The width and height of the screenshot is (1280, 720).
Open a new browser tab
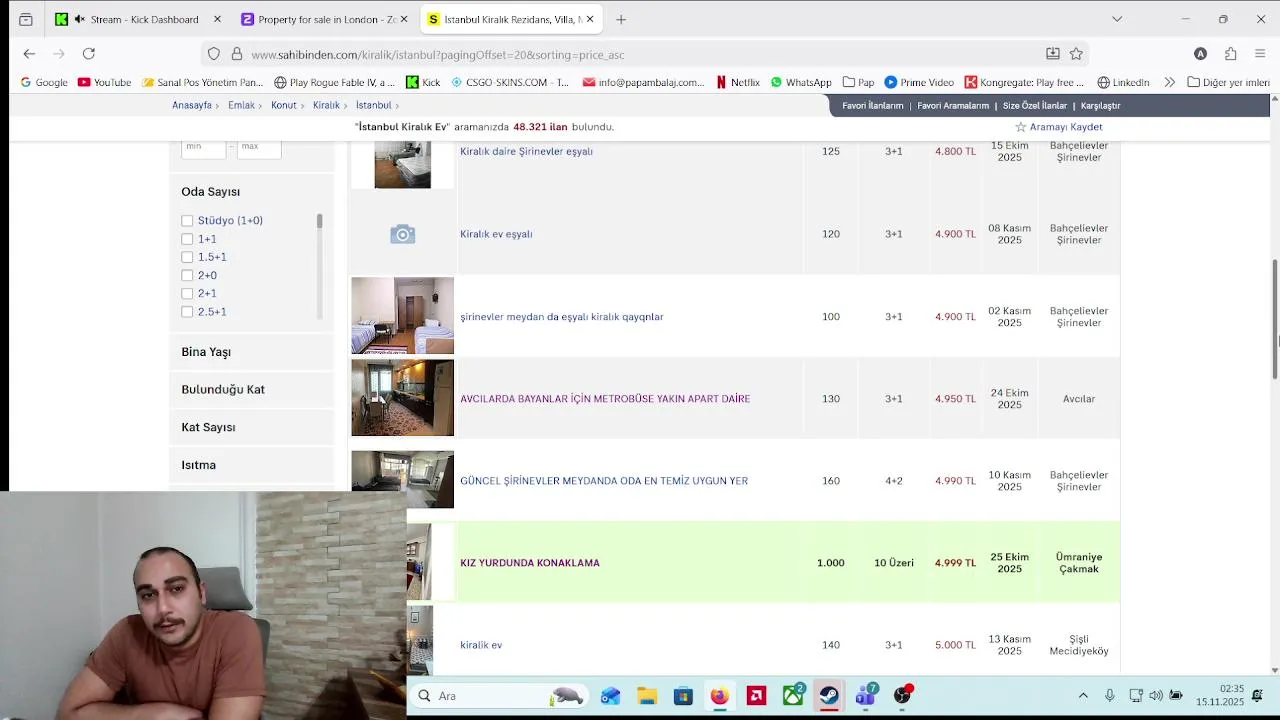pyautogui.click(x=621, y=19)
